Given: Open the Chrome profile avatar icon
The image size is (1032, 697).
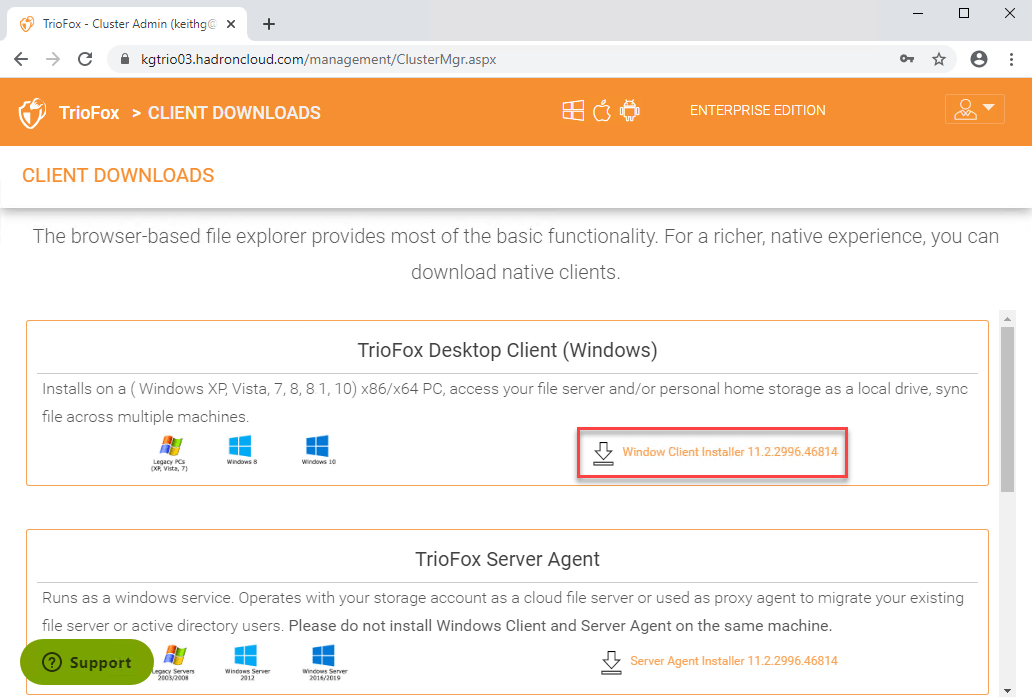Looking at the screenshot, I should coord(979,59).
